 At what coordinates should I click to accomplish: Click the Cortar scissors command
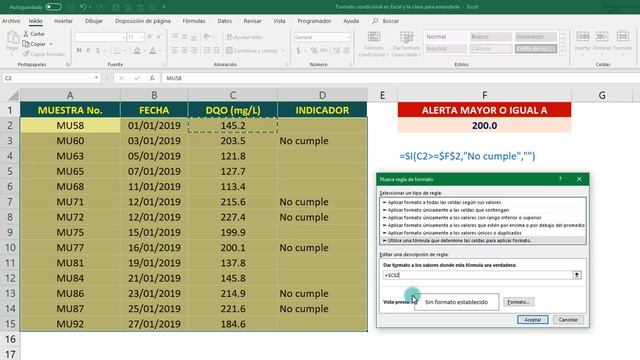pos(34,34)
